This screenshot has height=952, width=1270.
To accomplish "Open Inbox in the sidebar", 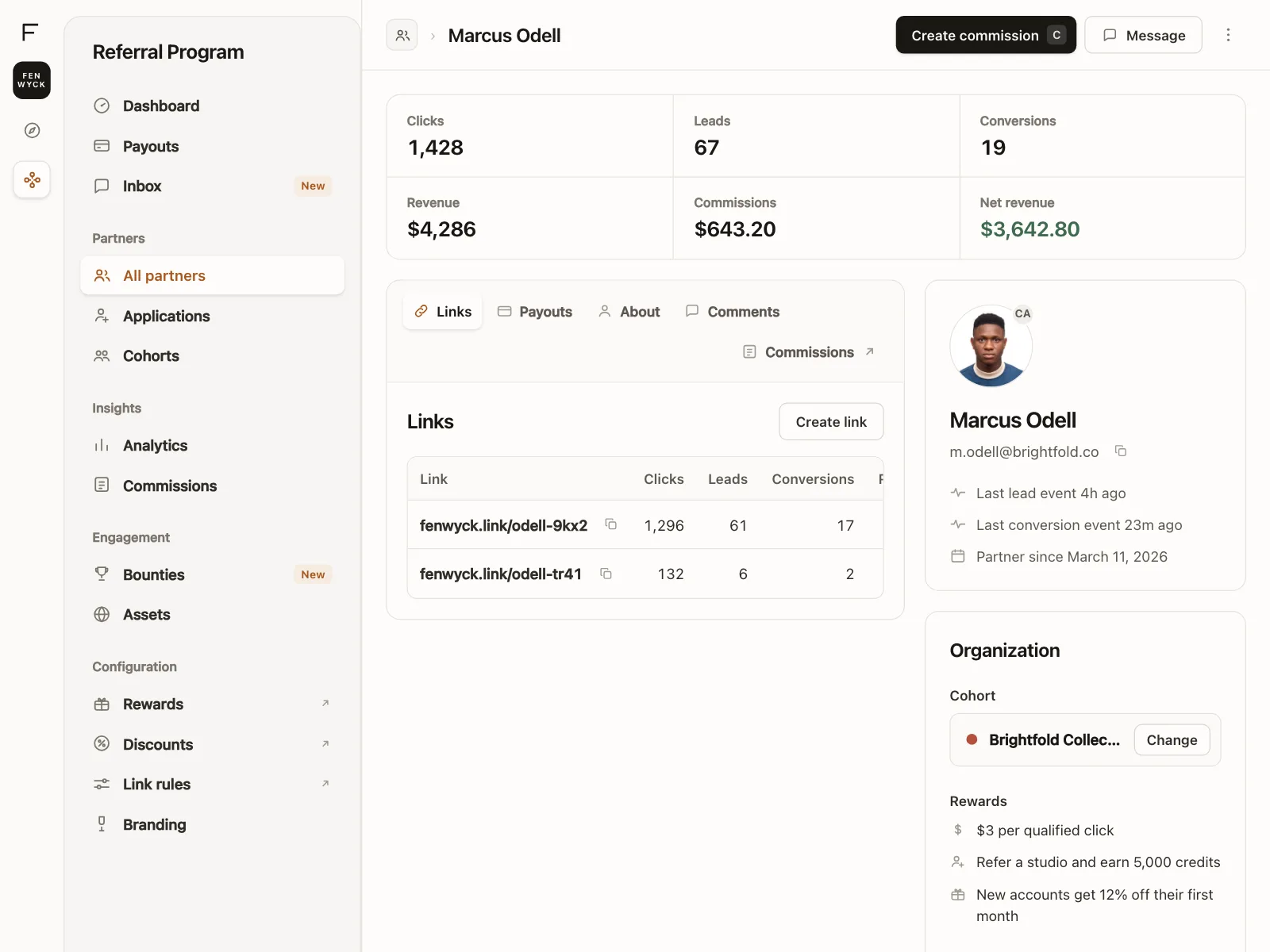I will click(x=212, y=186).
